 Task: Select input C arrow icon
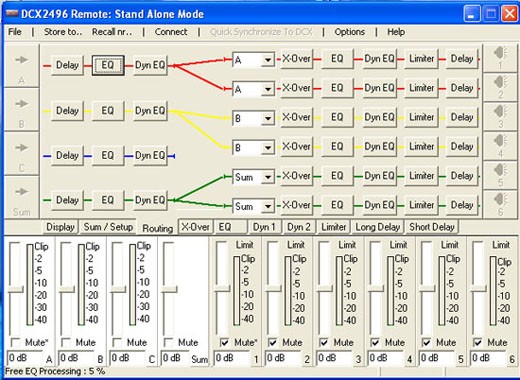click(22, 148)
